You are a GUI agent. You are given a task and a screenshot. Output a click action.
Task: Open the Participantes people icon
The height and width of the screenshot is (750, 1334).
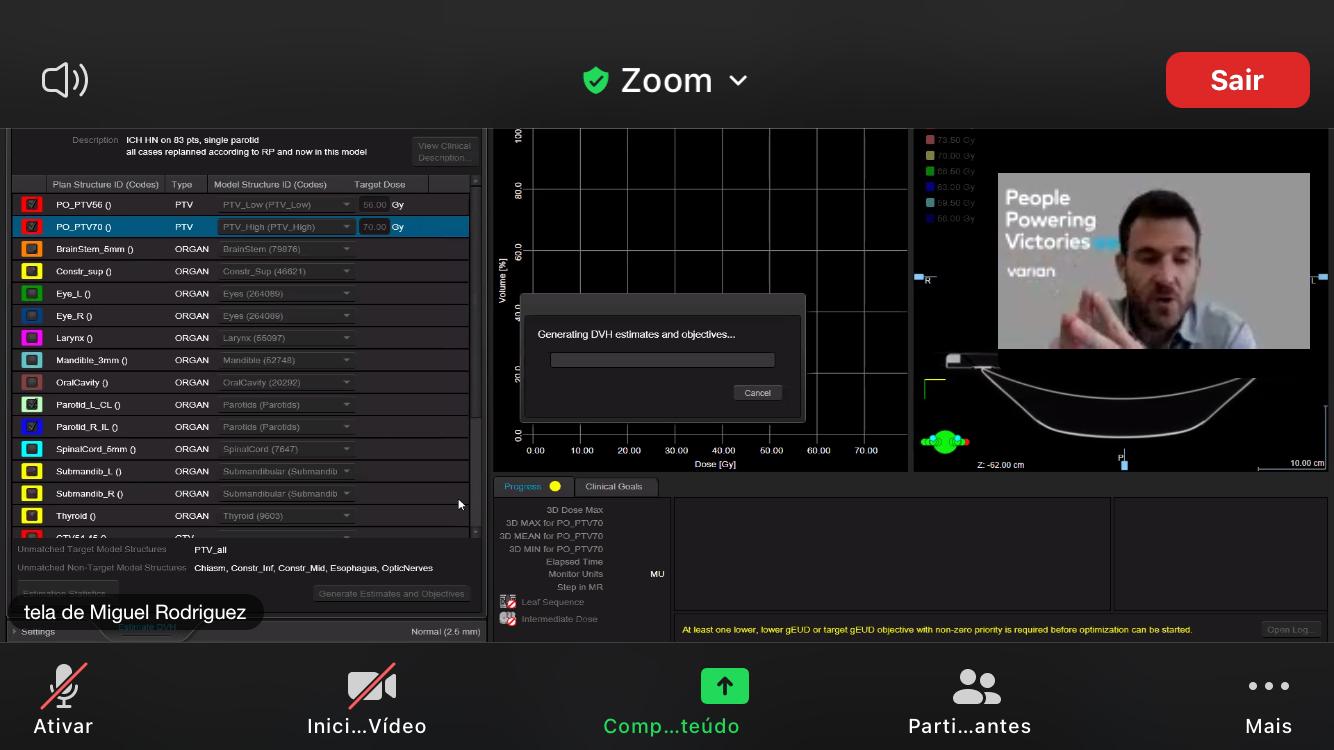[x=976, y=686]
